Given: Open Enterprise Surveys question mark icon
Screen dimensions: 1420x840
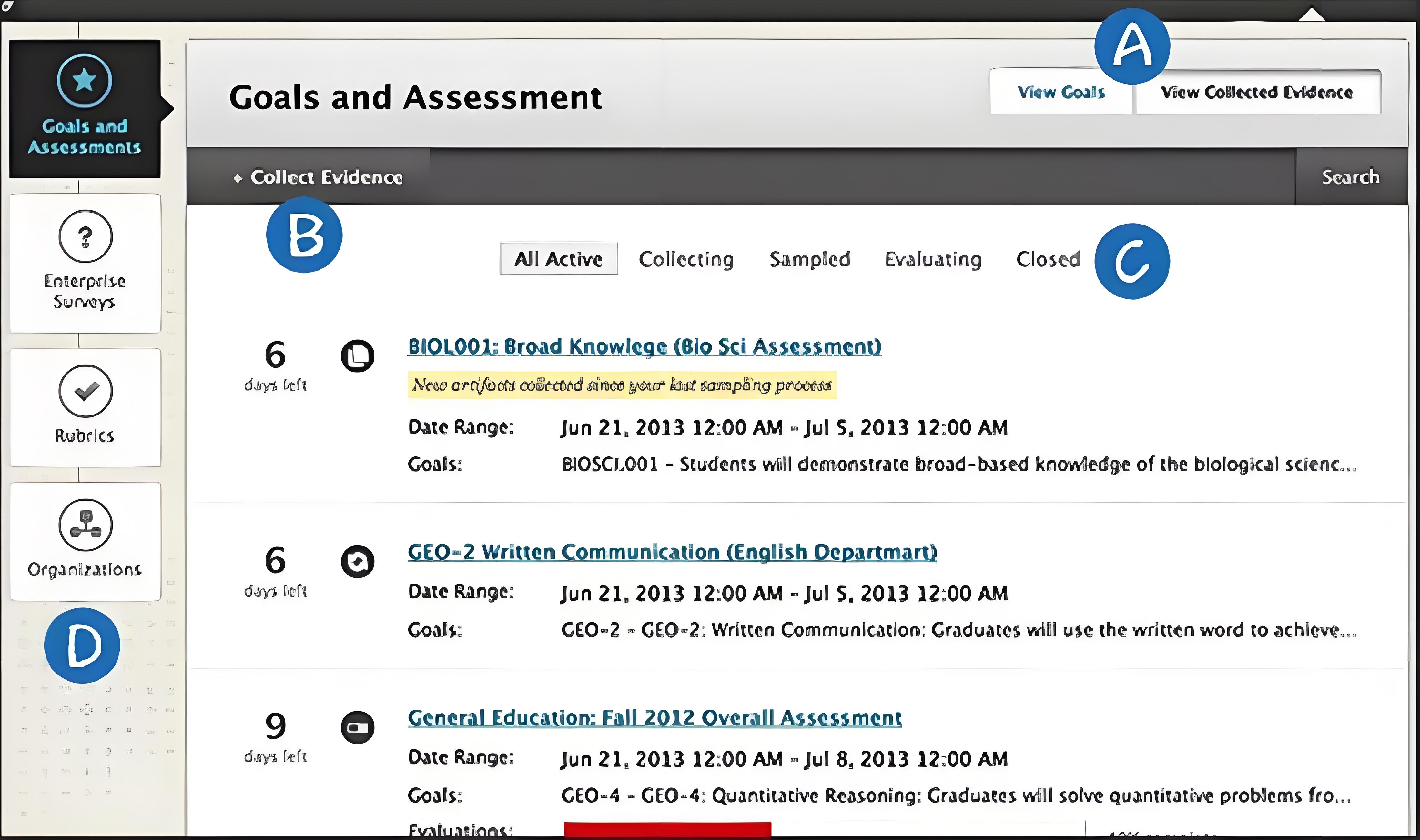Looking at the screenshot, I should [85, 236].
